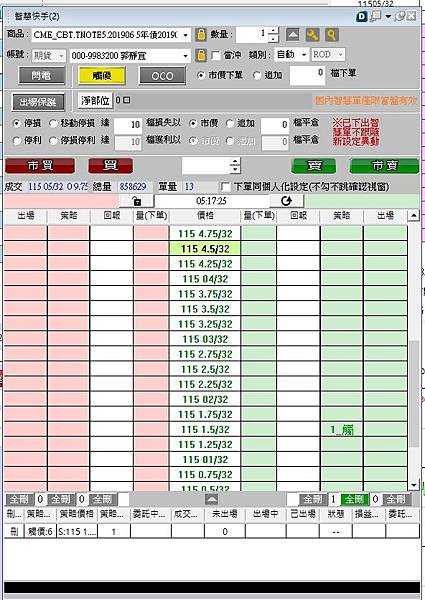Click the red 市買 market buy button
Image resolution: width=425 pixels, height=600 pixels.
tap(40, 166)
